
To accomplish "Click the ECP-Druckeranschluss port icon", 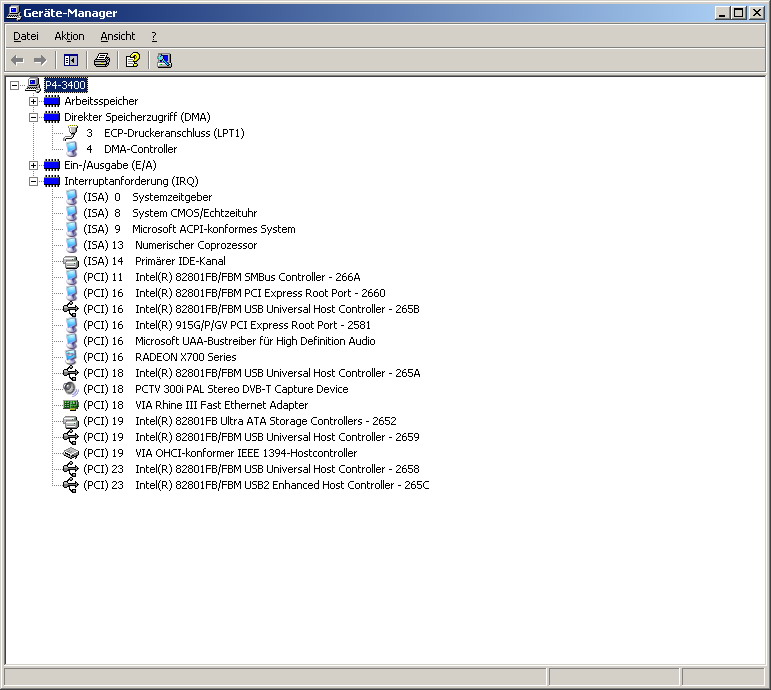I will point(71,133).
